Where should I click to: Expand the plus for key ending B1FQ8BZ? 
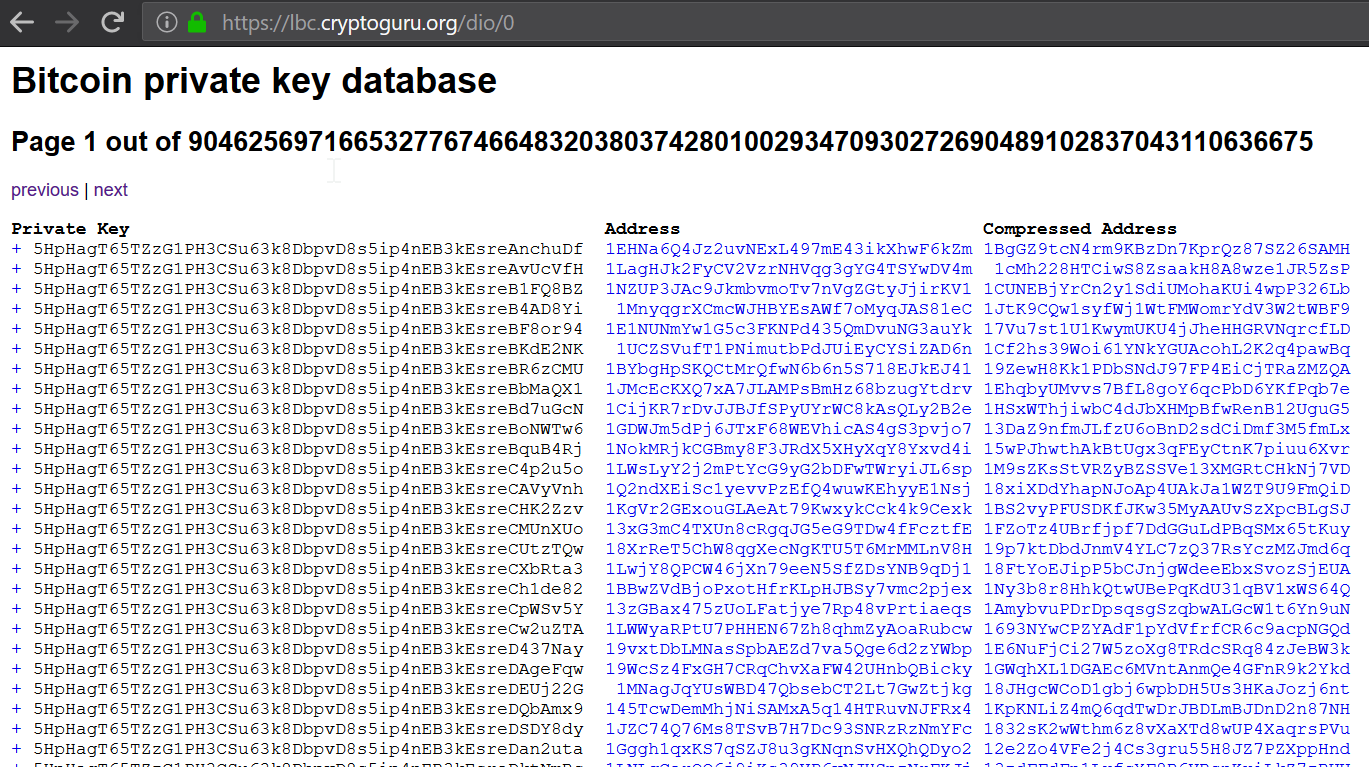tap(16, 289)
